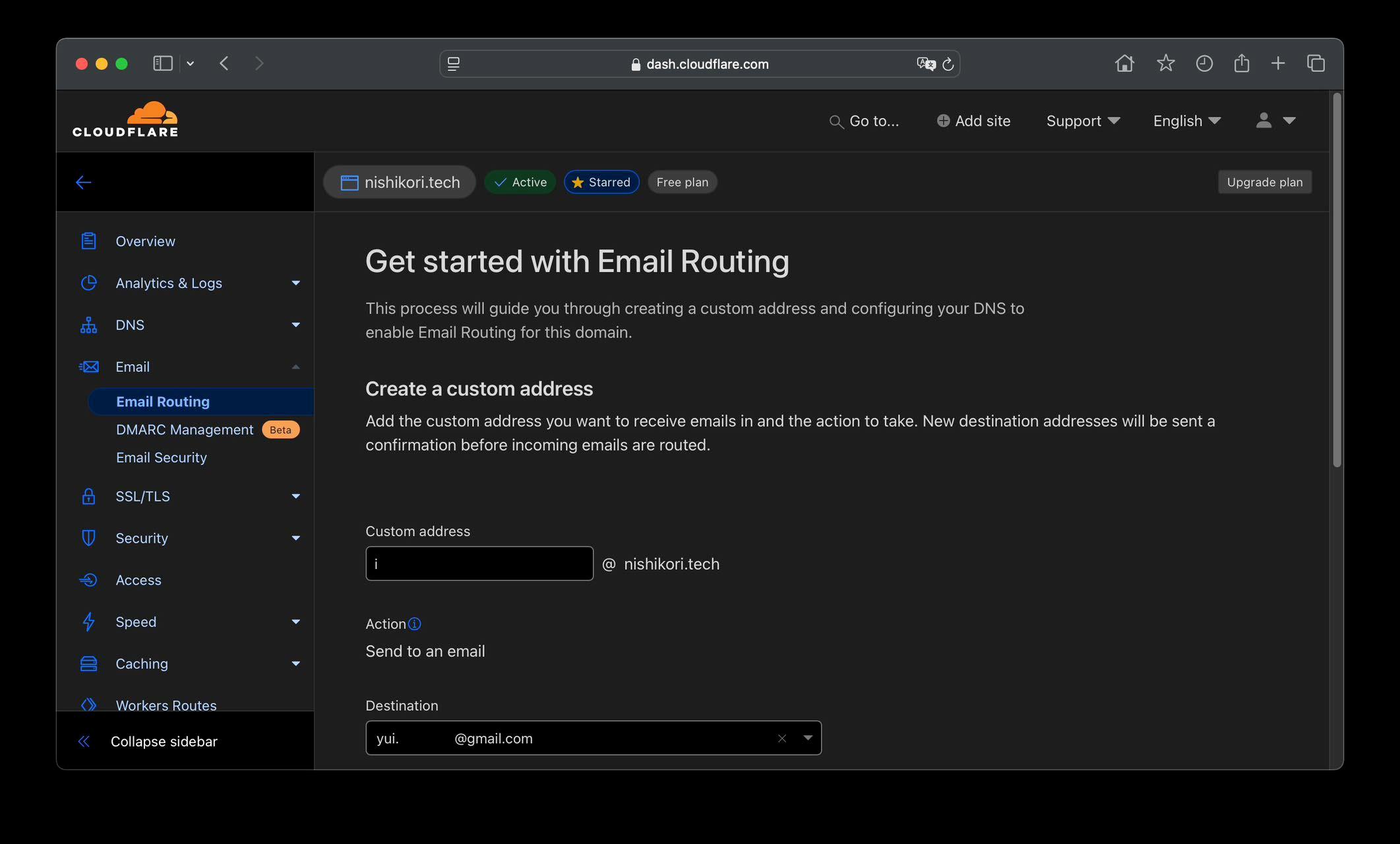Click the Cloudflare logo
This screenshot has width=1400, height=844.
[125, 119]
